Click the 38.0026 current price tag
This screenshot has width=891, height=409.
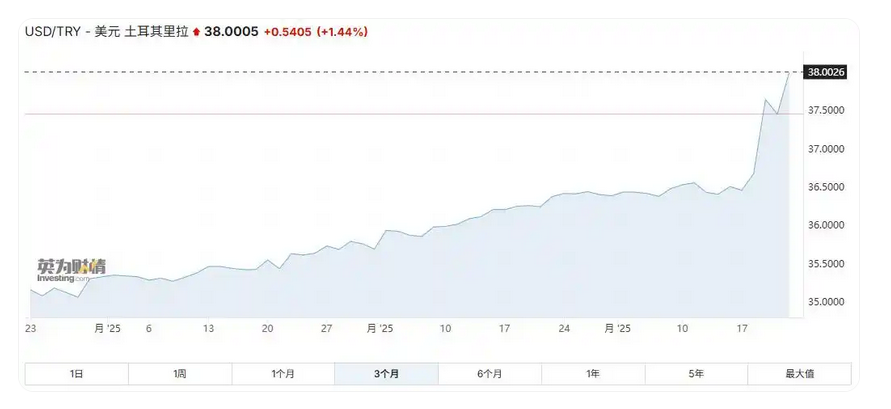(x=826, y=72)
